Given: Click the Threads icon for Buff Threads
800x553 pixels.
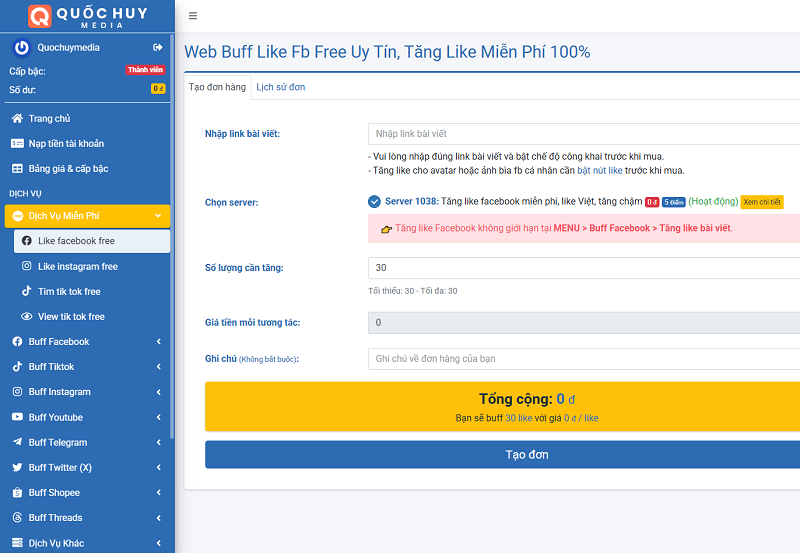Looking at the screenshot, I should click(x=17, y=517).
